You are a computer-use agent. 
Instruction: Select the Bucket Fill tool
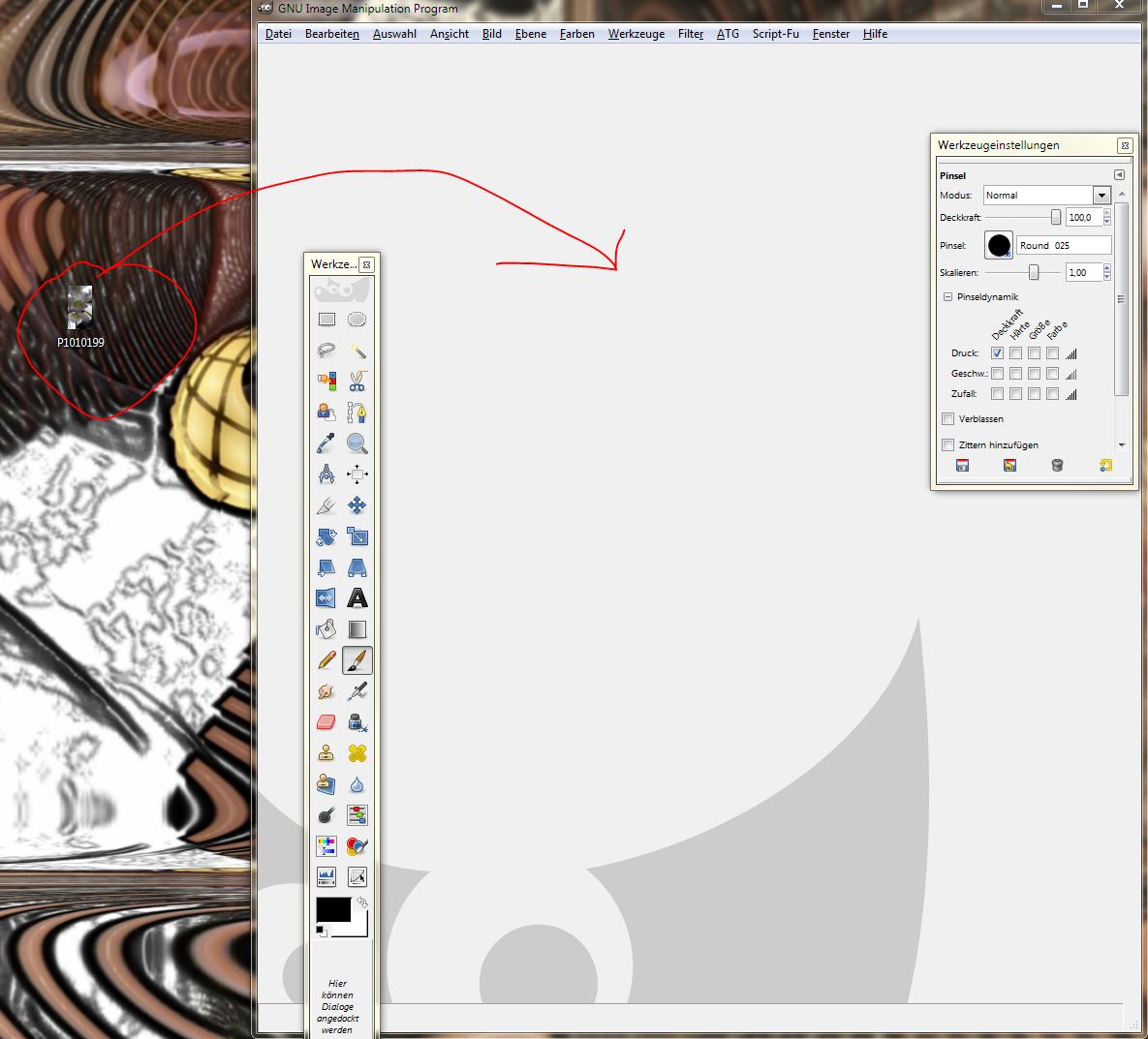tap(326, 629)
